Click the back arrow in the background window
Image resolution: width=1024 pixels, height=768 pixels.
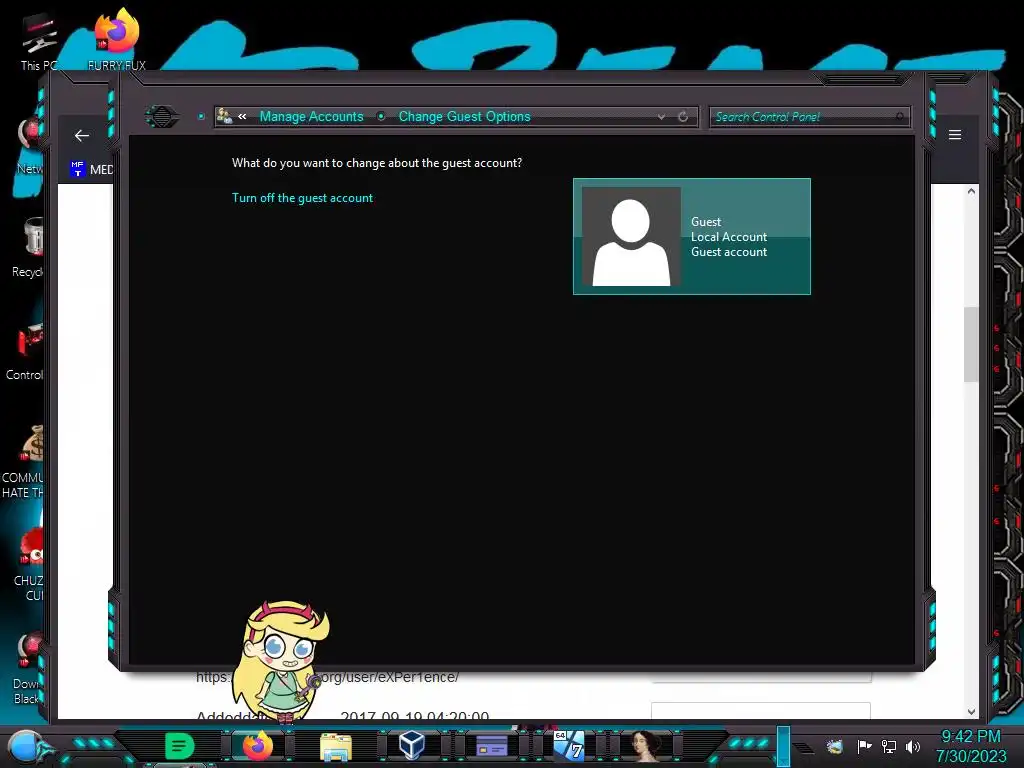pos(82,135)
